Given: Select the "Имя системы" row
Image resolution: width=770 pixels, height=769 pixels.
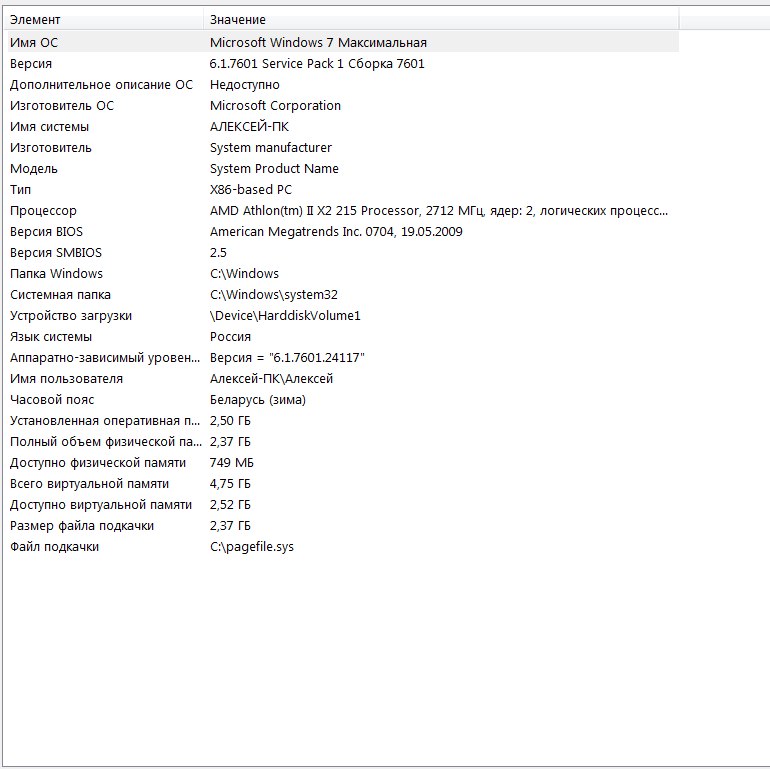Looking at the screenshot, I should [x=49, y=127].
